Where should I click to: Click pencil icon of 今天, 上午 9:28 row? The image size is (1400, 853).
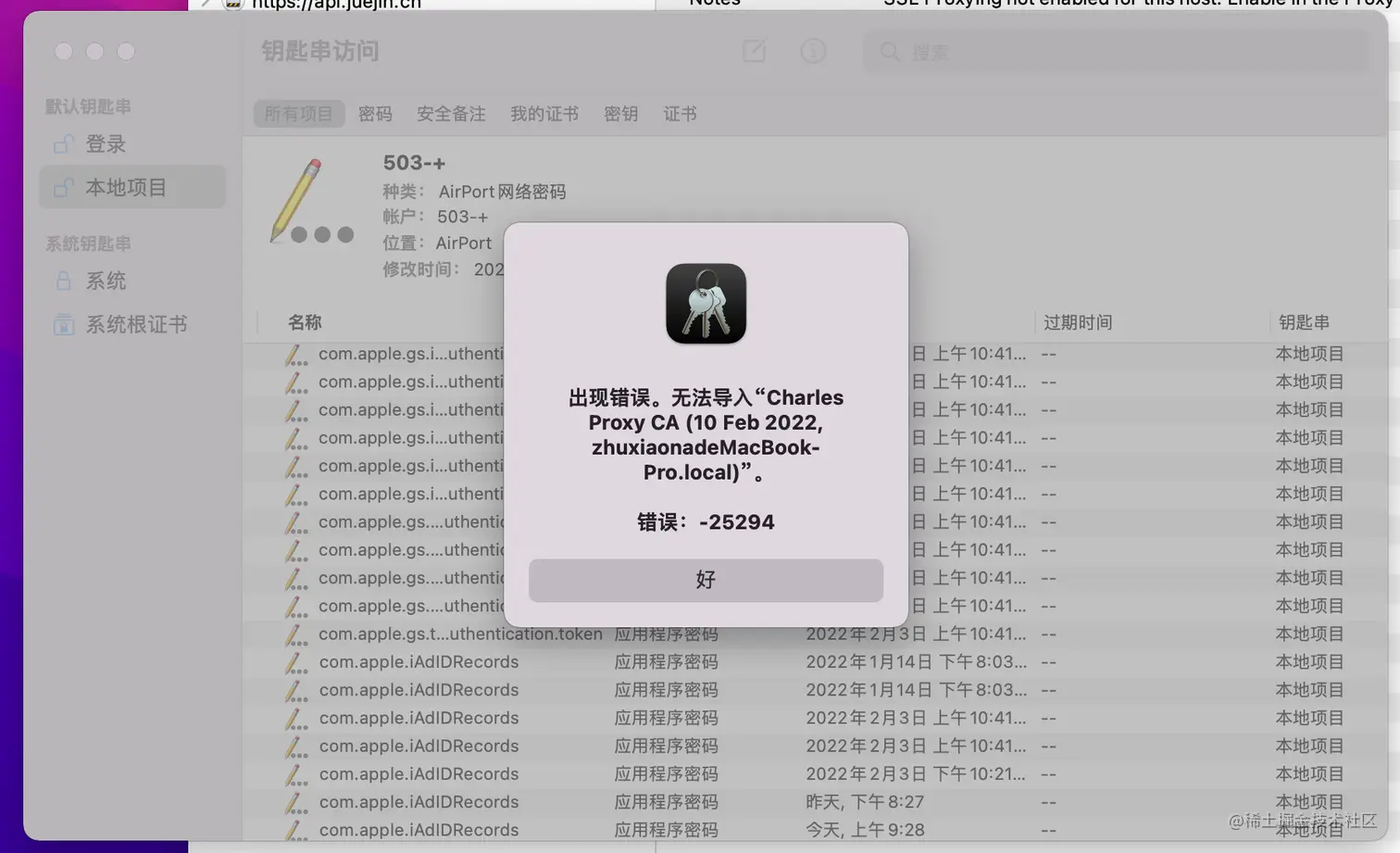click(x=295, y=830)
